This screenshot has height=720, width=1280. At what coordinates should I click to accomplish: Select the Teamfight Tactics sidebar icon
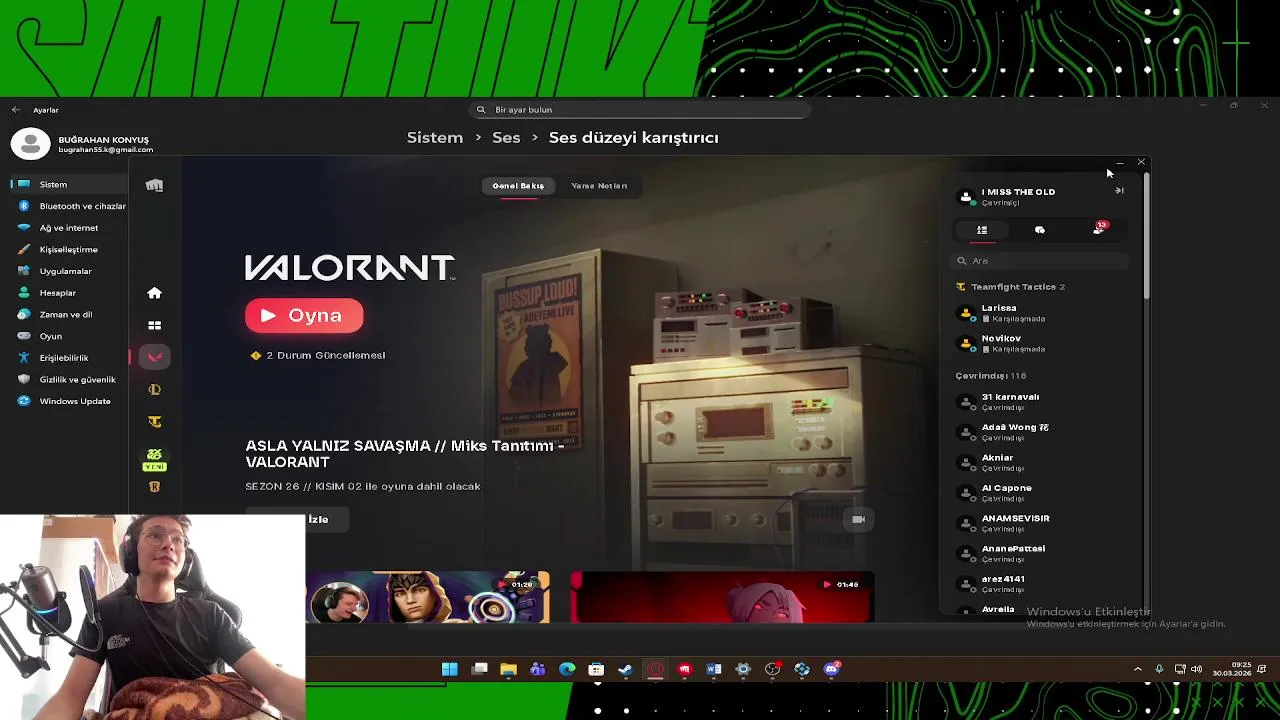point(154,422)
